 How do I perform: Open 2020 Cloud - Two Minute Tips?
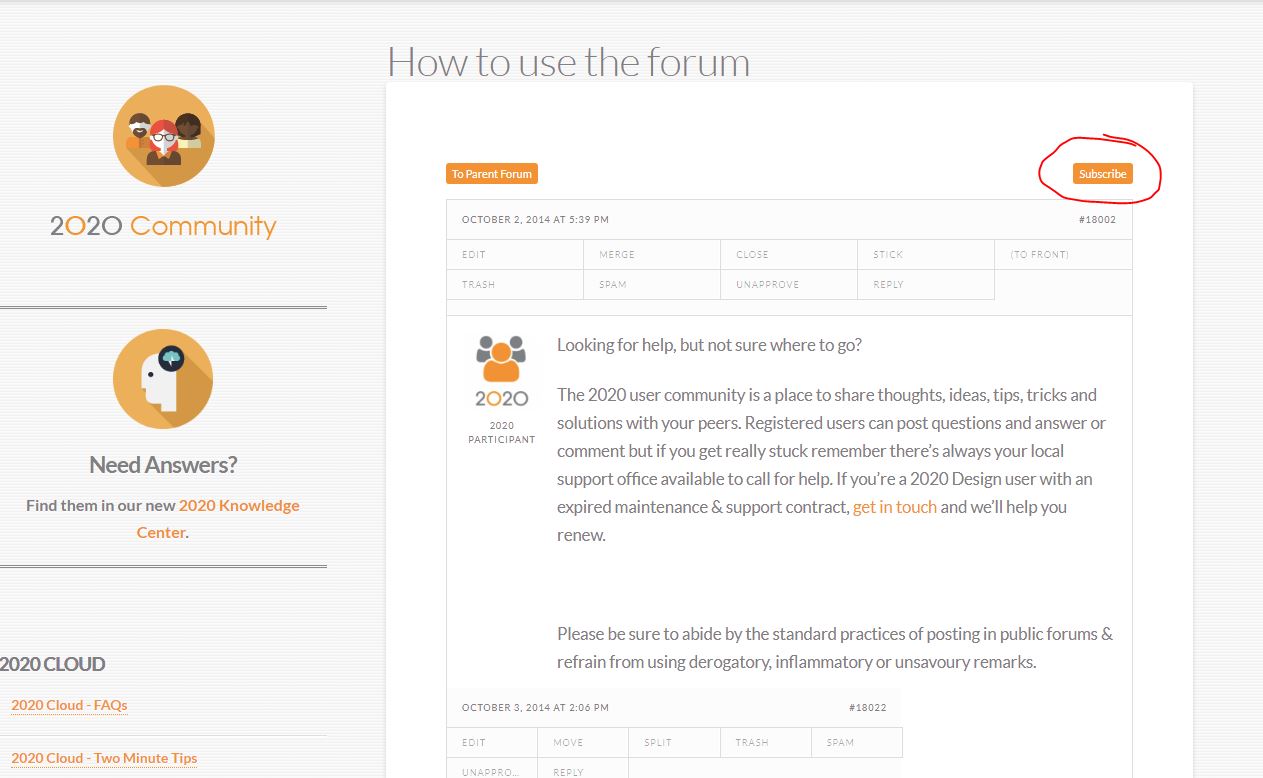[104, 758]
